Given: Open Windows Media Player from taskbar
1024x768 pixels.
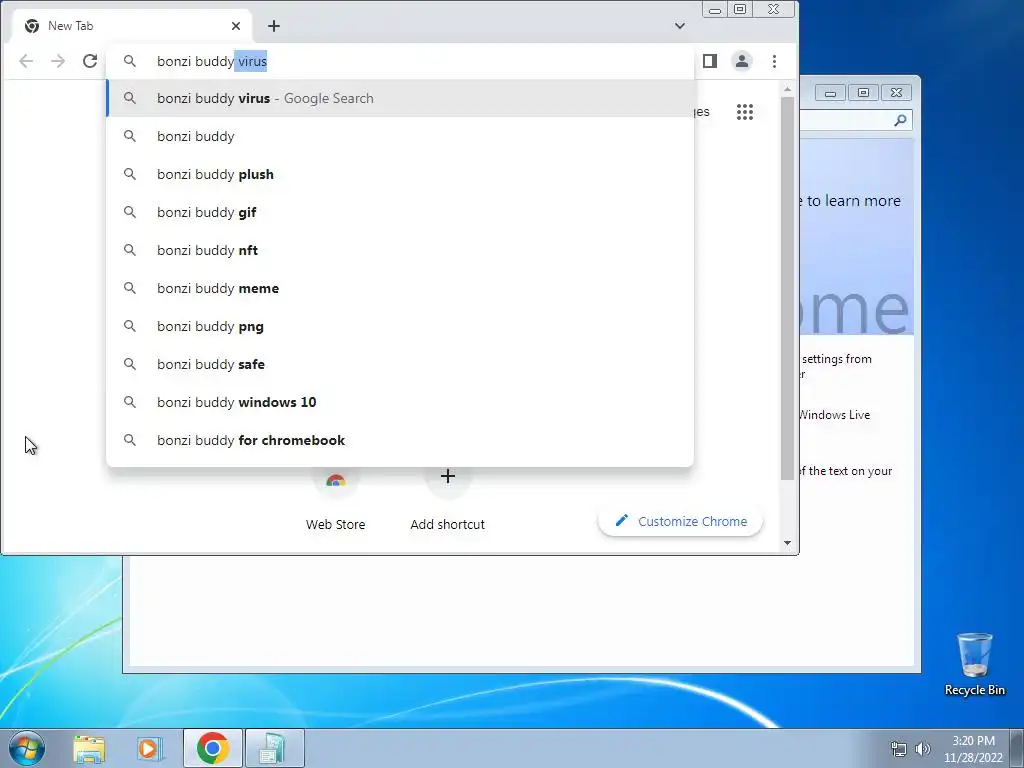Looking at the screenshot, I should 149,749.
